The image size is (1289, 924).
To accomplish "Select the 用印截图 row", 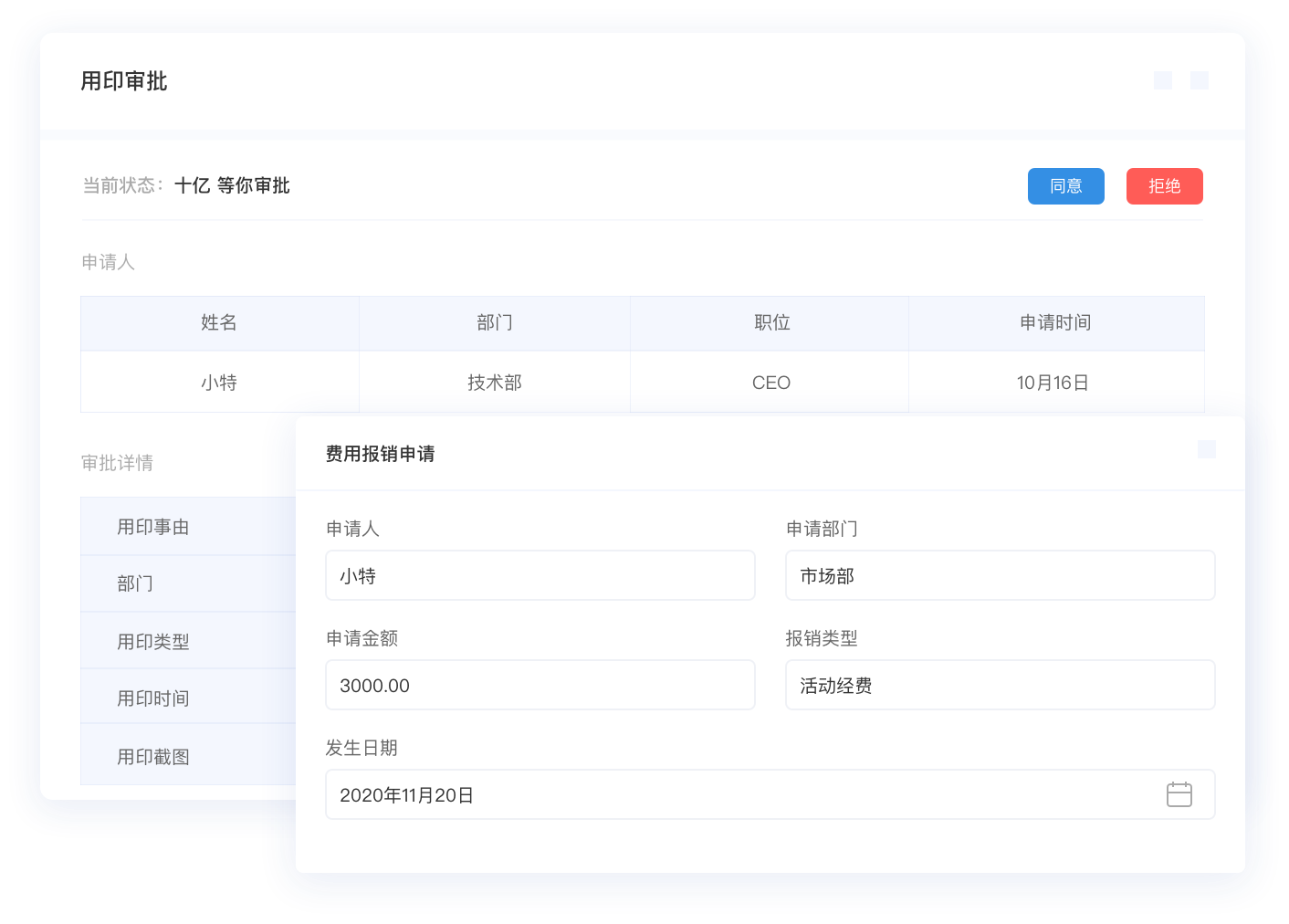I will [188, 756].
